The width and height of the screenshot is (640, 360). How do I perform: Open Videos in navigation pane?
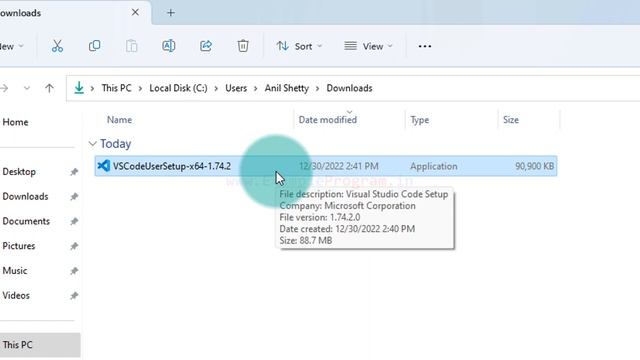(16, 296)
